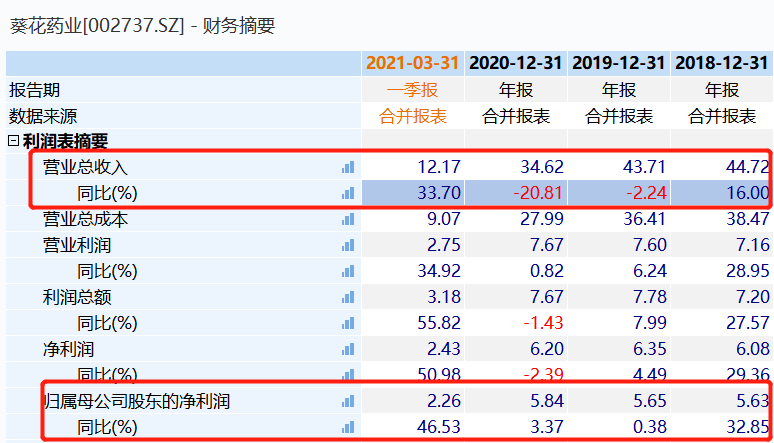Click the 2018-12-31 column header
Screen dimensions: 774x443
click(x=722, y=63)
